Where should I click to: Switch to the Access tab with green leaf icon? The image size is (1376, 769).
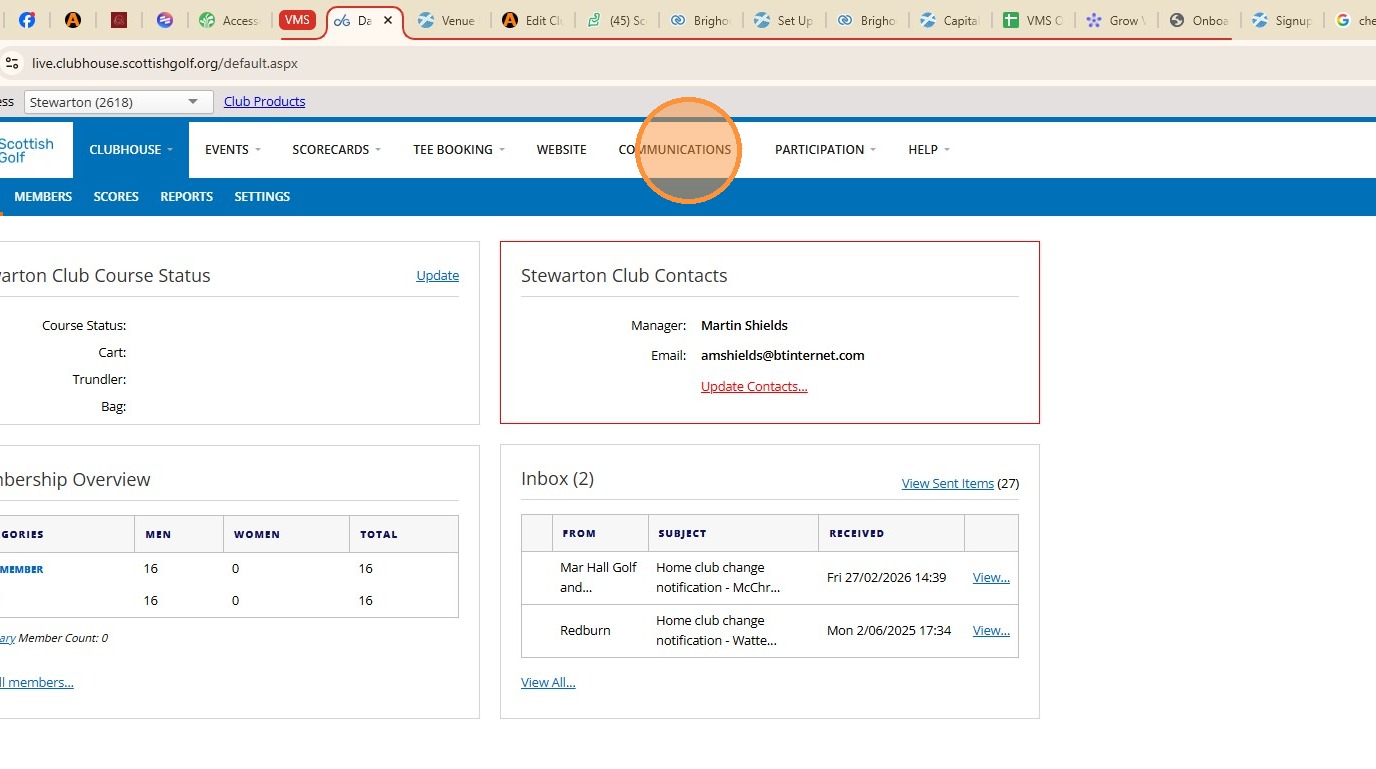[229, 20]
